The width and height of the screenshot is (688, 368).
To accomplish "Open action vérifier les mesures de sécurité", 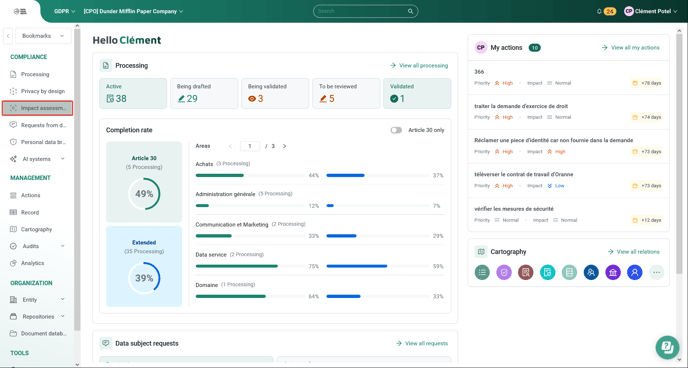I will (x=514, y=209).
